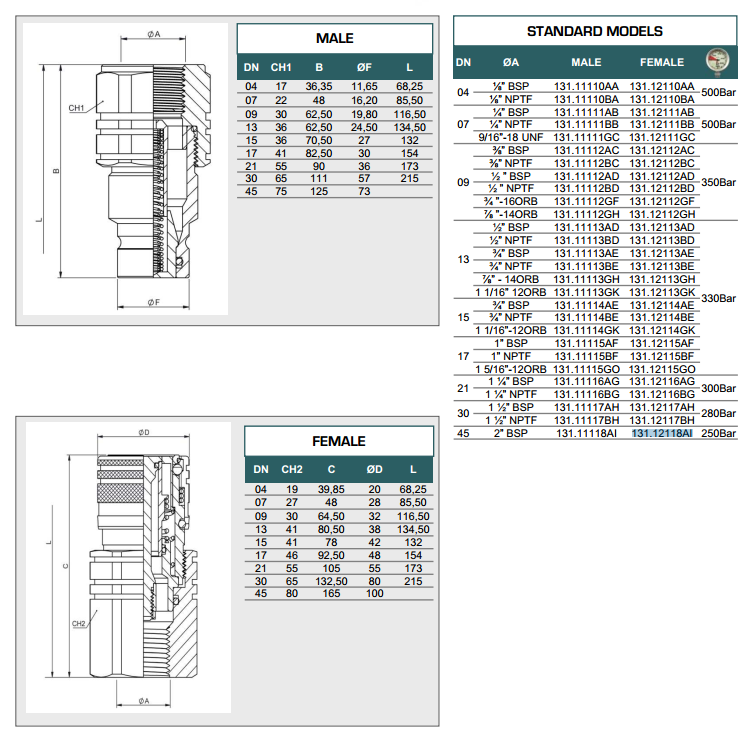746x746 pixels.
Task: Select the ØD column header in female table
Action: (374, 469)
